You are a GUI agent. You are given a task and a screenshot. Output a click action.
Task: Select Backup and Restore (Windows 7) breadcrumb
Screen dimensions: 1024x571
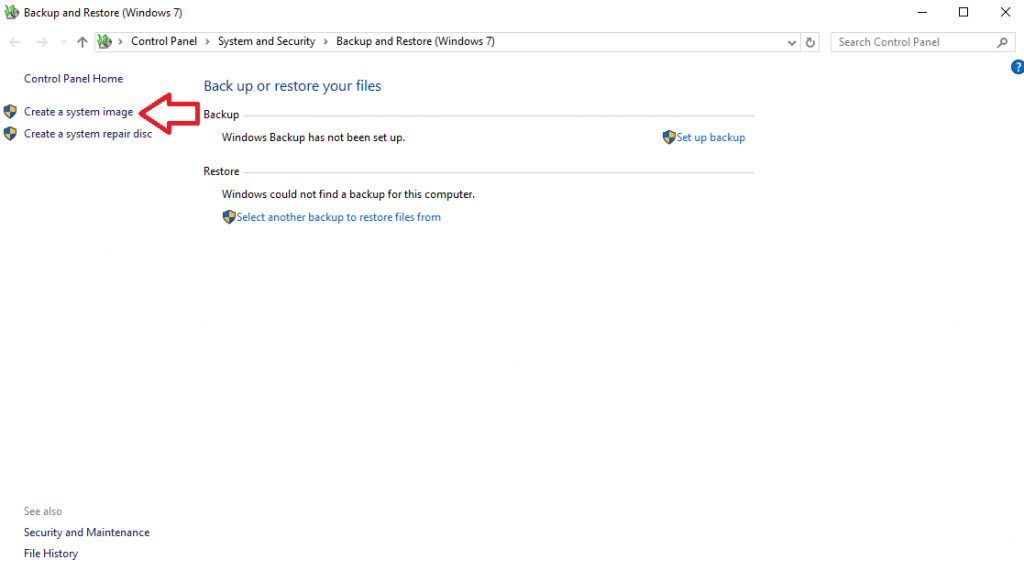point(415,41)
